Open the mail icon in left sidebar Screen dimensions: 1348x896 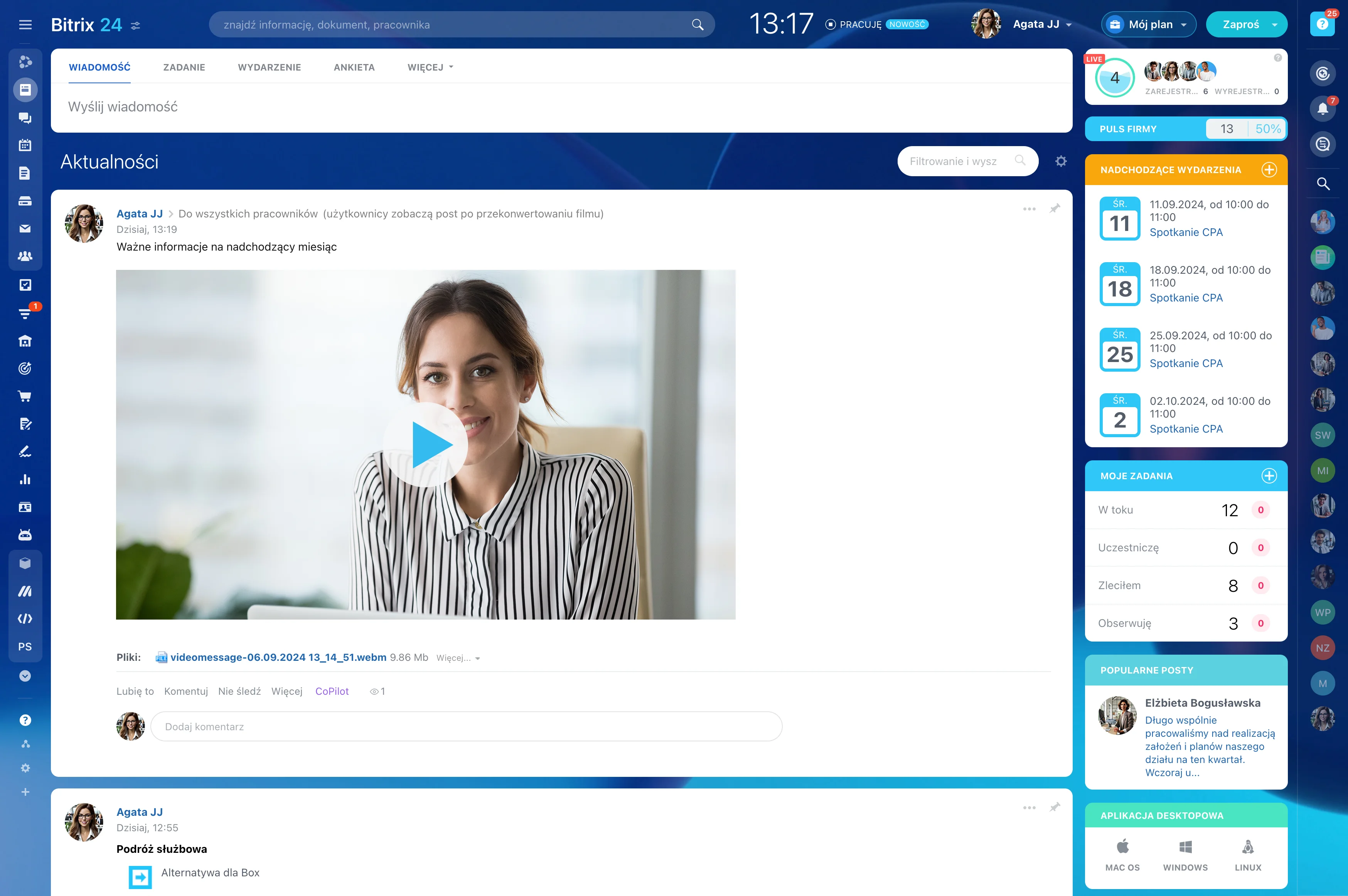click(x=25, y=229)
